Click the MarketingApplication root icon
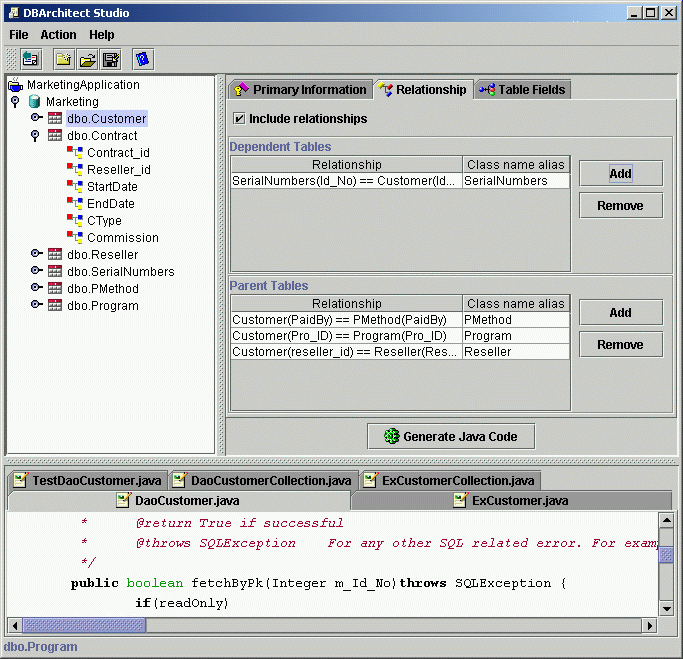 (x=16, y=84)
